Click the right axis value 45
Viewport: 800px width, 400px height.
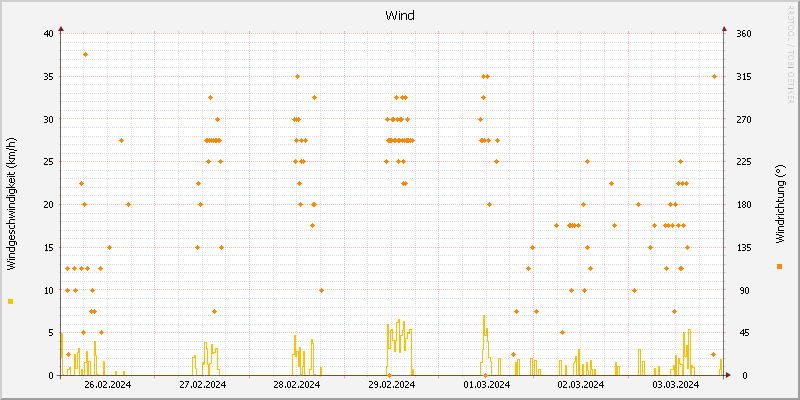[745, 333]
